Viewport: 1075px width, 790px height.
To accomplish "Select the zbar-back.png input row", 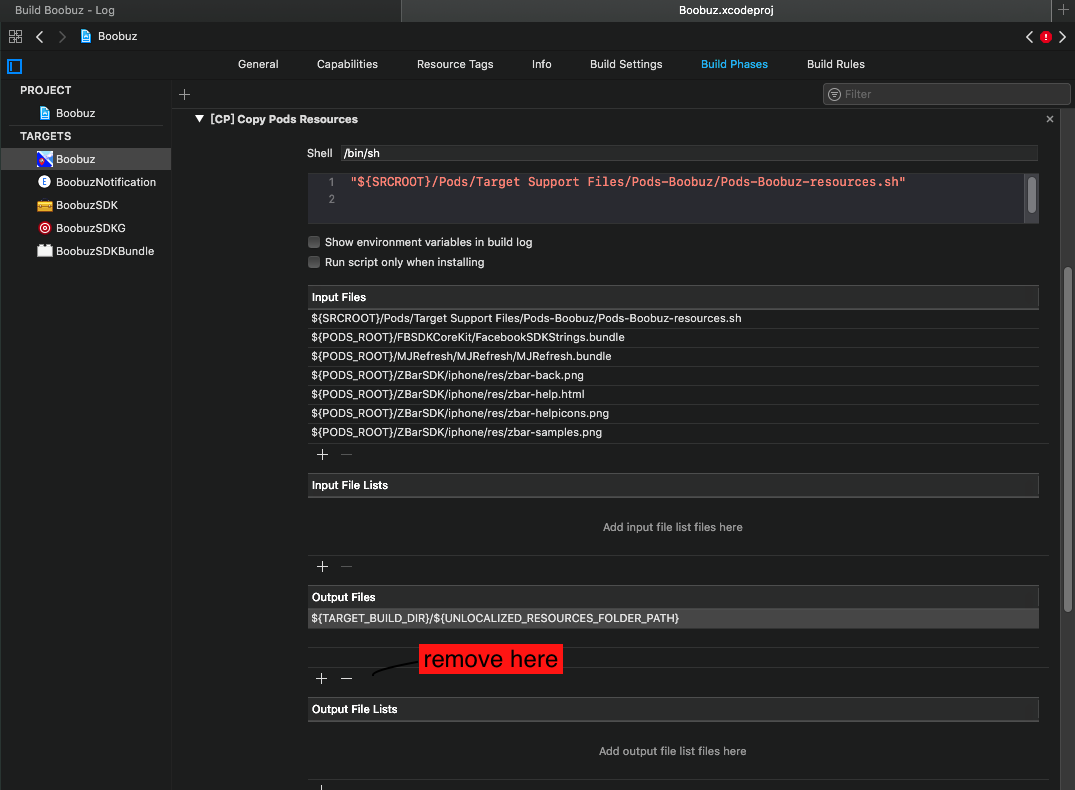I will tap(673, 375).
